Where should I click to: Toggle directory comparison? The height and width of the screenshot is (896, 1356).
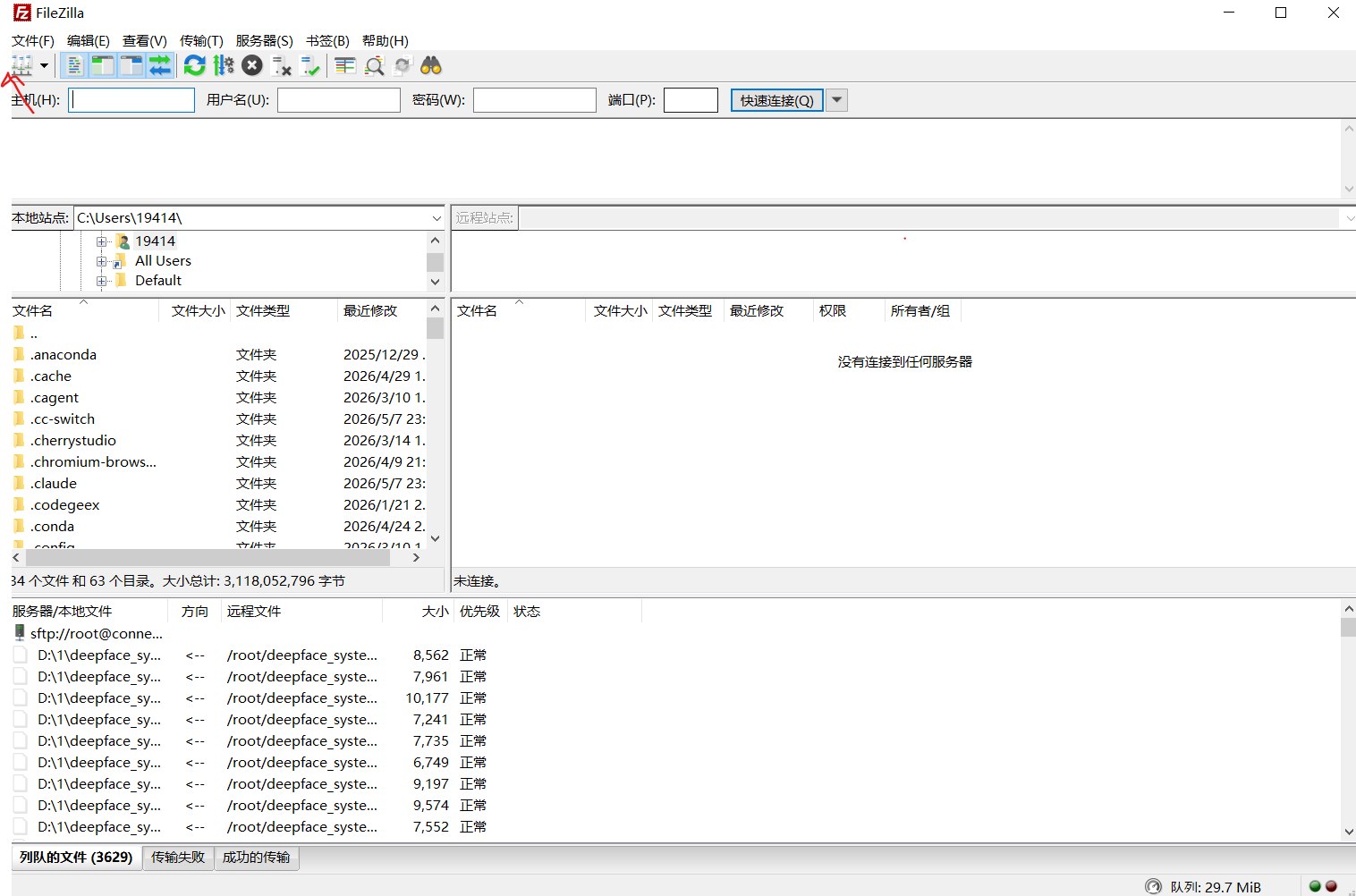click(x=374, y=65)
